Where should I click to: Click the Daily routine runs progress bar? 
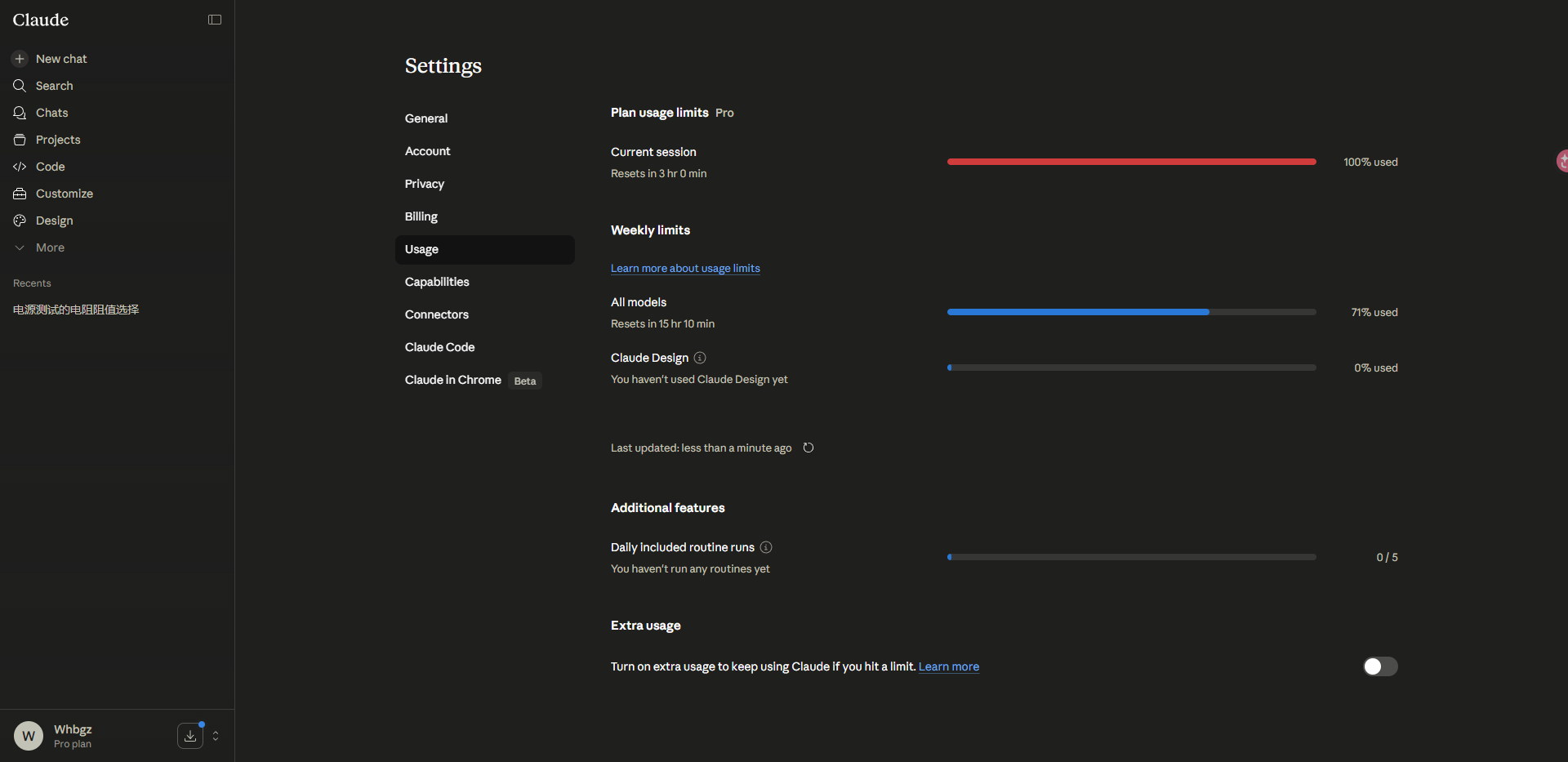tap(1132, 557)
